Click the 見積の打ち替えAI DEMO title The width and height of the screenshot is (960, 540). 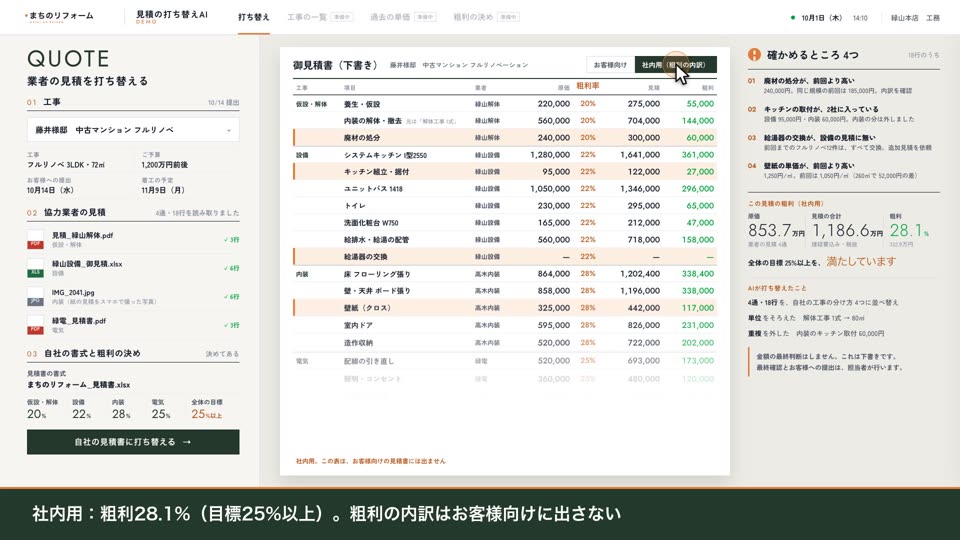coord(171,17)
